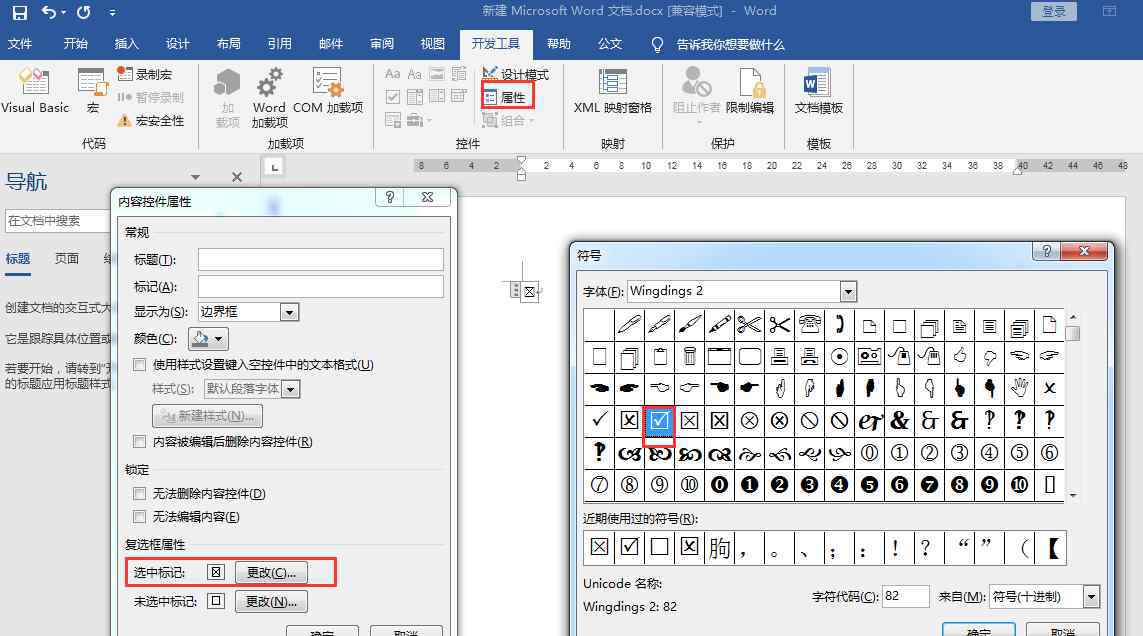Pick the thumbs-up hand symbol in the grid

[959, 356]
